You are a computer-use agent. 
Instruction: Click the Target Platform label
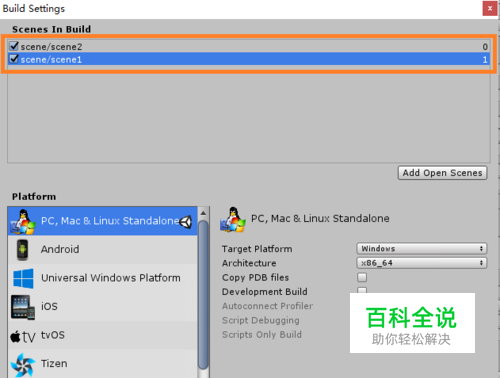point(257,249)
